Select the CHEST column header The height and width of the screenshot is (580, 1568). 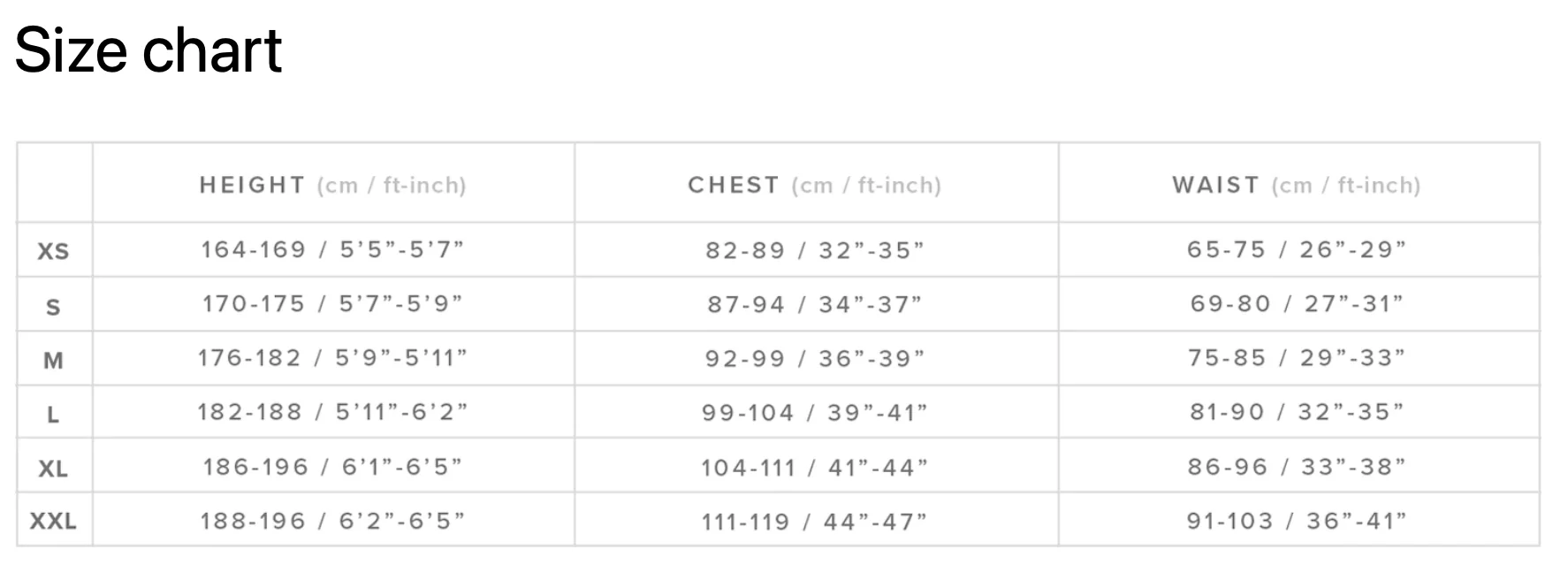pyautogui.click(x=814, y=185)
